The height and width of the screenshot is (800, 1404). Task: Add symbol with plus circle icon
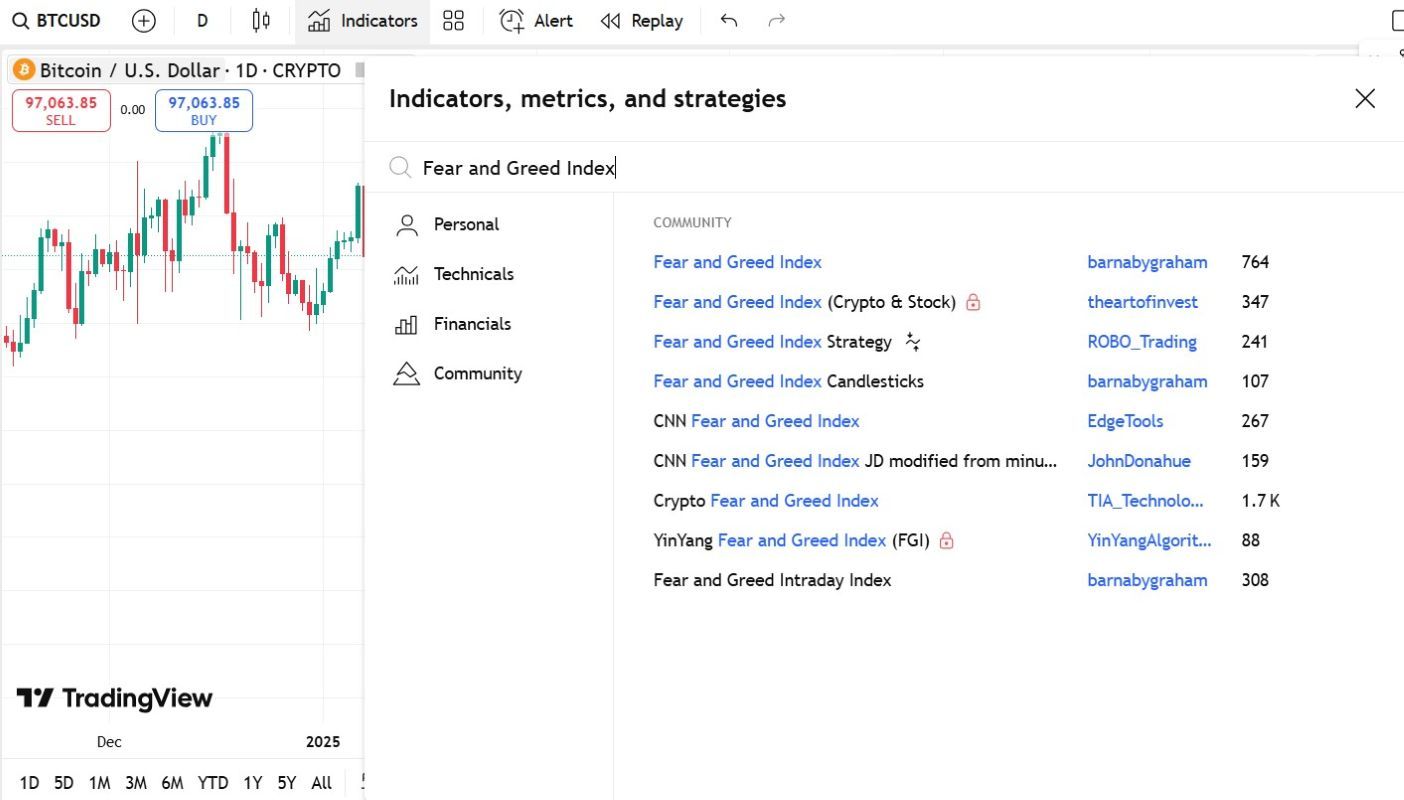[x=144, y=20]
